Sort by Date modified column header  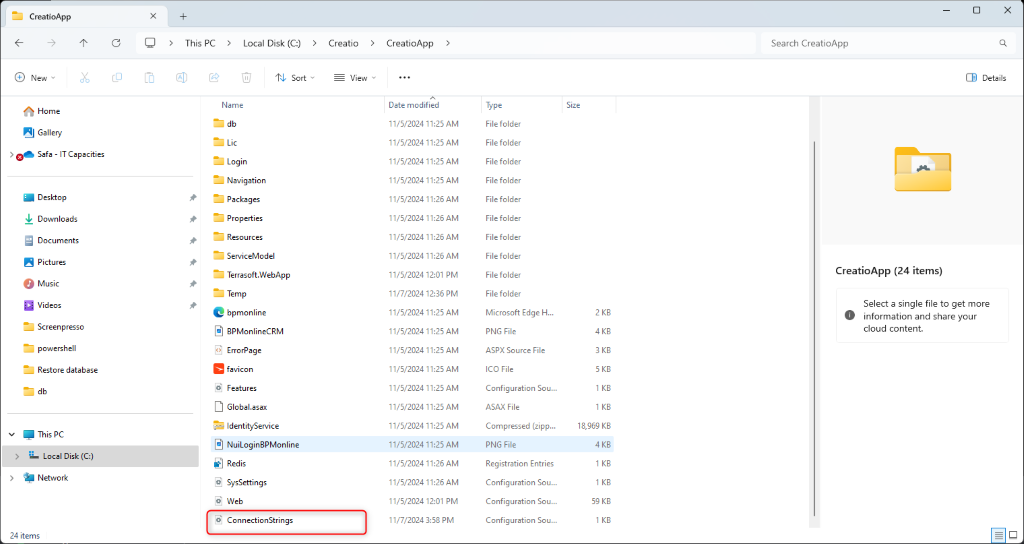point(414,104)
